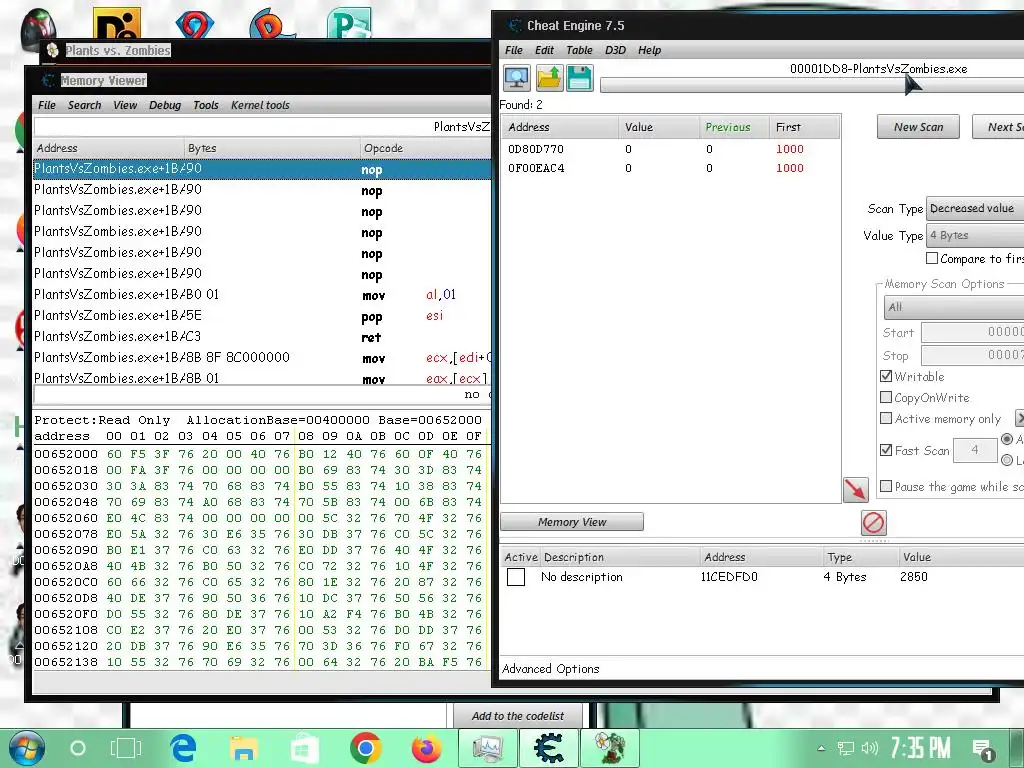The width and height of the screenshot is (1024, 768).
Task: Select the lower Fast Scan radio button
Action: click(x=1007, y=460)
